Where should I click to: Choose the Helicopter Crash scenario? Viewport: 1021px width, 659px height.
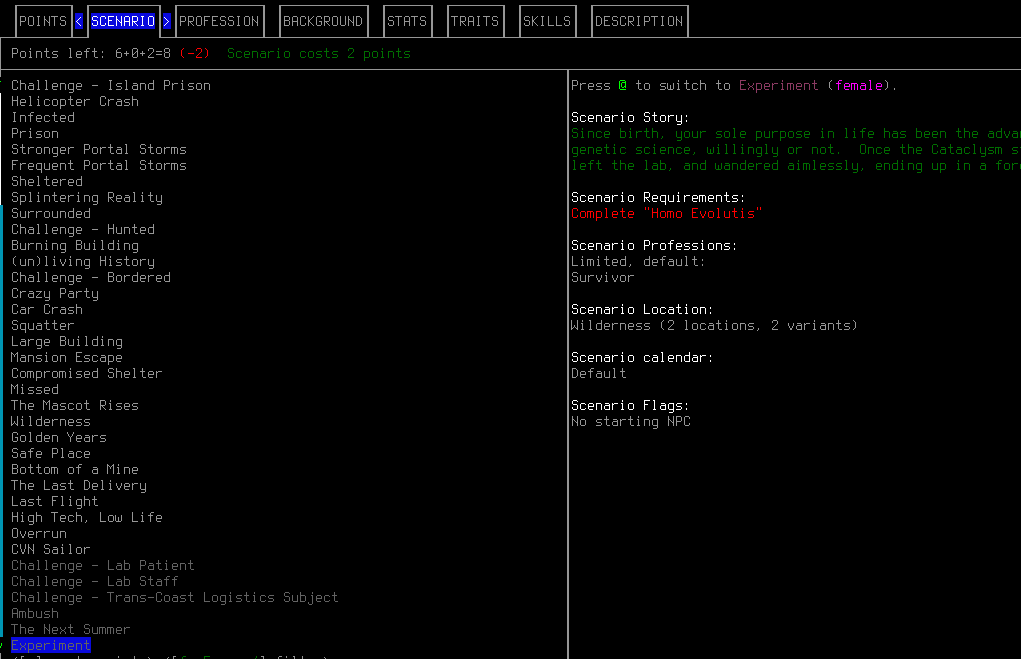[75, 102]
